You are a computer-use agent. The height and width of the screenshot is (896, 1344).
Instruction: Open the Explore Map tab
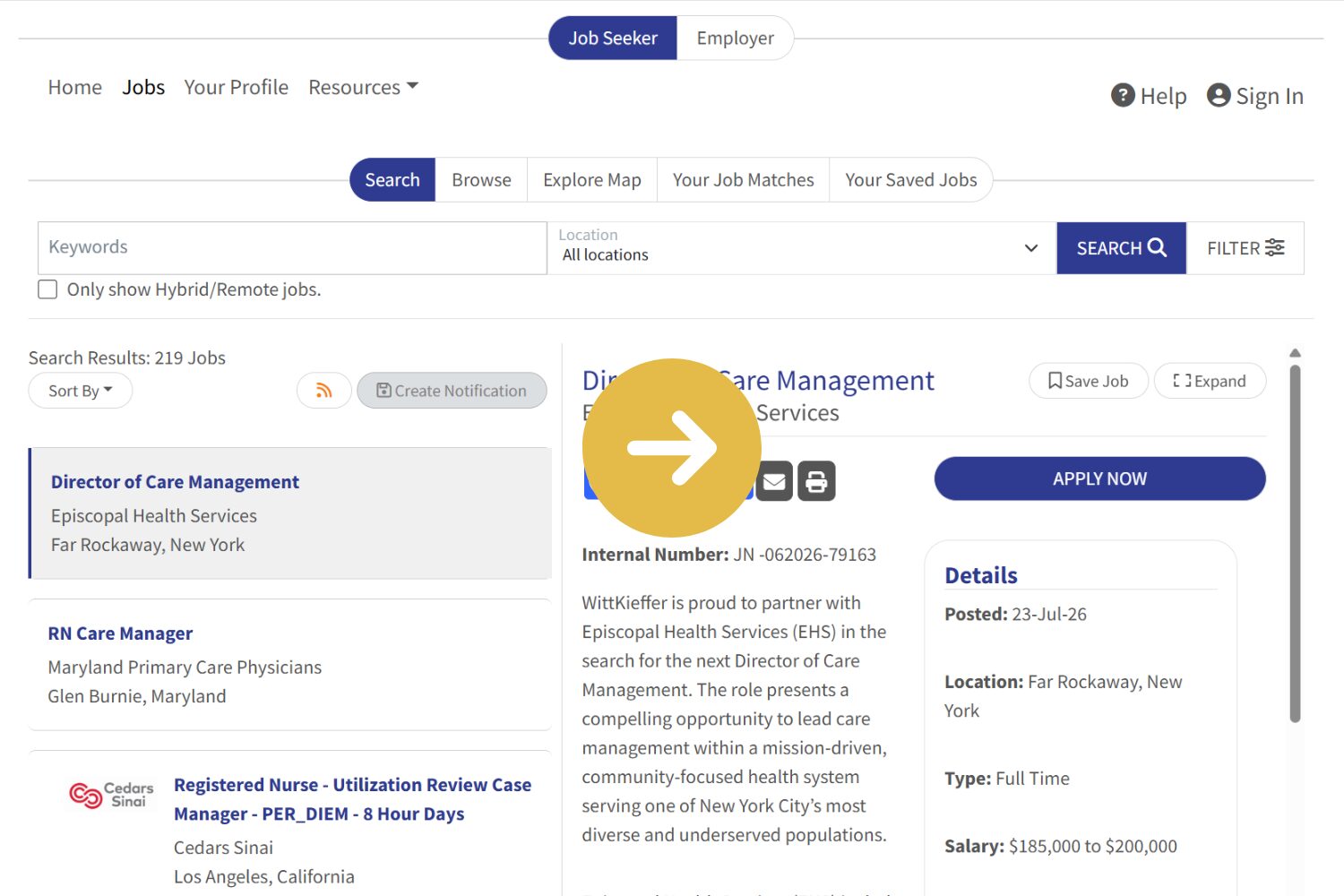tap(592, 179)
